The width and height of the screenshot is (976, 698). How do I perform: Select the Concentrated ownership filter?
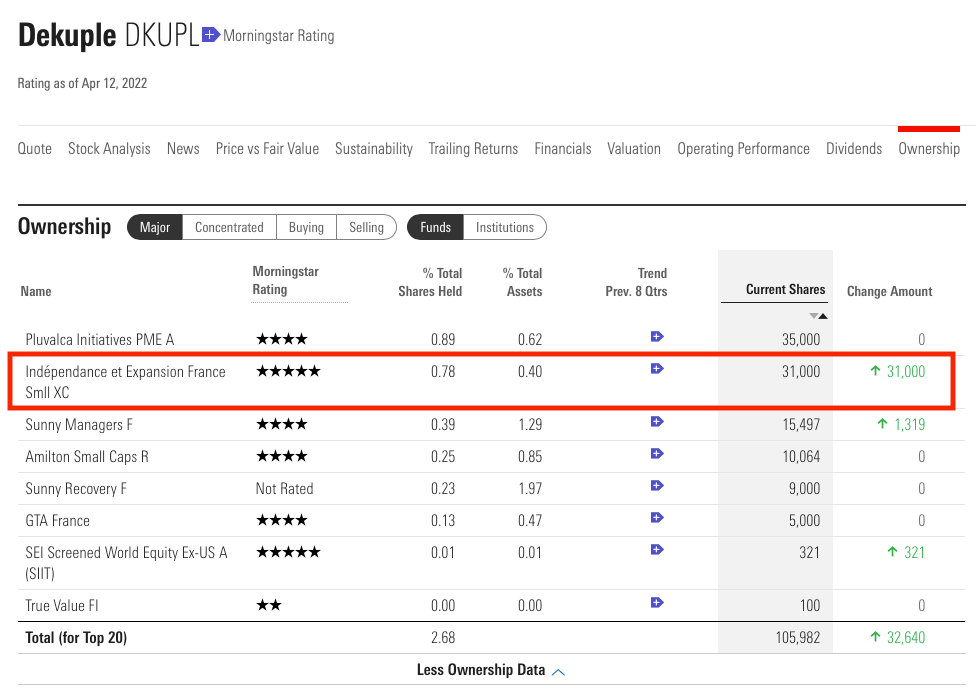tap(229, 227)
